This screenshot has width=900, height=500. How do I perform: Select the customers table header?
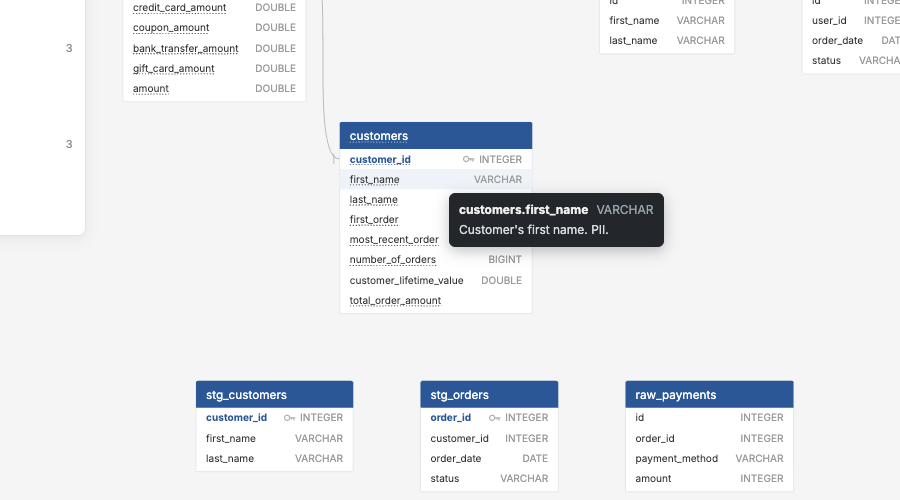point(436,136)
